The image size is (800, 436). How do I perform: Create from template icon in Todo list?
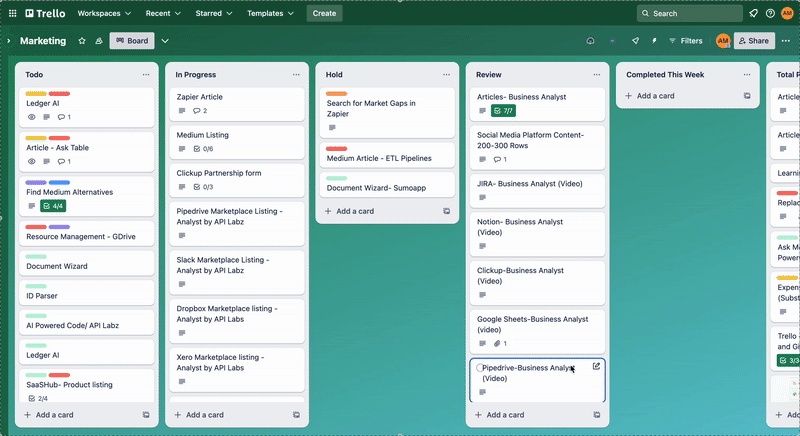pyautogui.click(x=146, y=415)
